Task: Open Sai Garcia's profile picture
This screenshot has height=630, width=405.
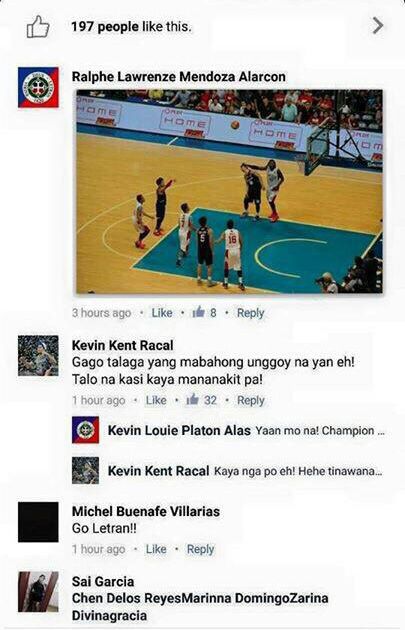Action: tap(38, 592)
